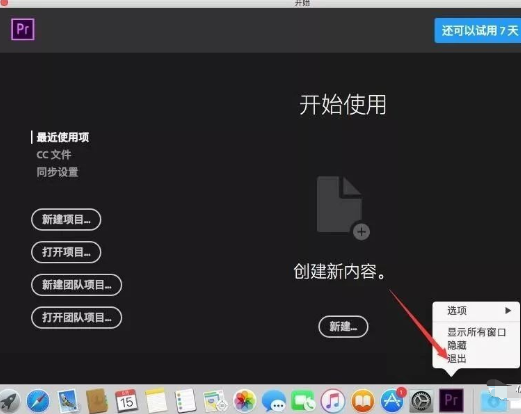521x414 pixels.
Task: Click the 新建团队项目... button
Action: pyautogui.click(x=77, y=285)
